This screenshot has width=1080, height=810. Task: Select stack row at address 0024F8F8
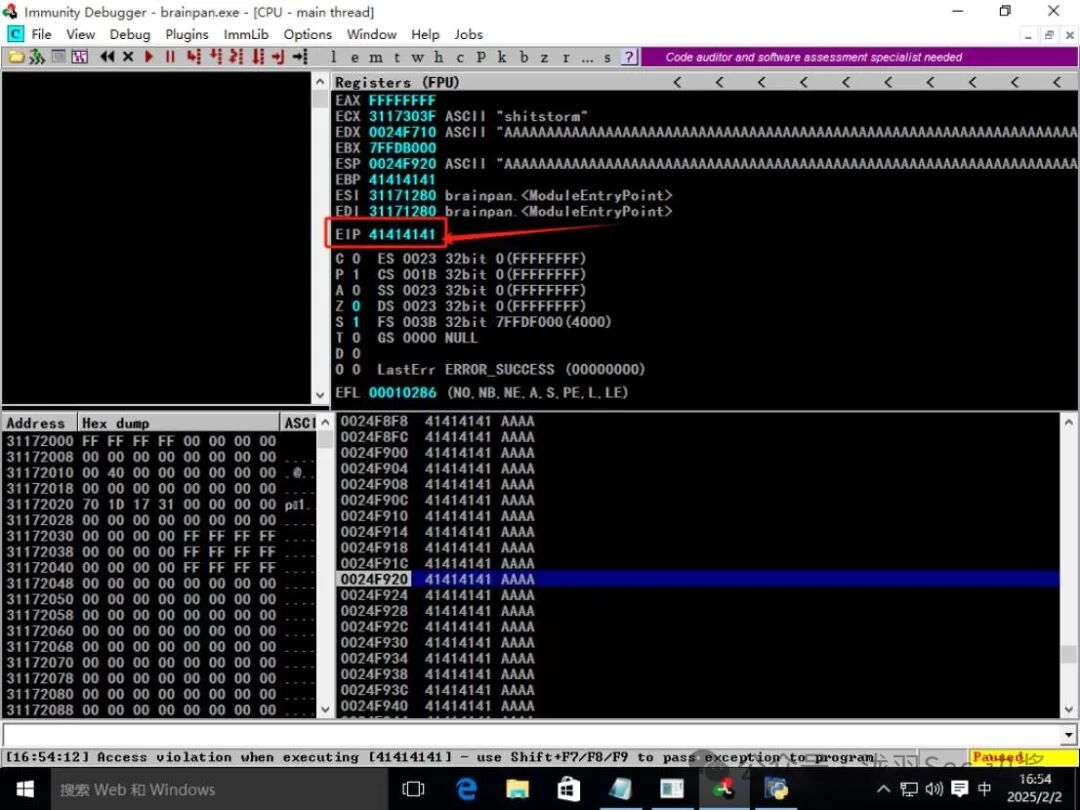click(698, 421)
